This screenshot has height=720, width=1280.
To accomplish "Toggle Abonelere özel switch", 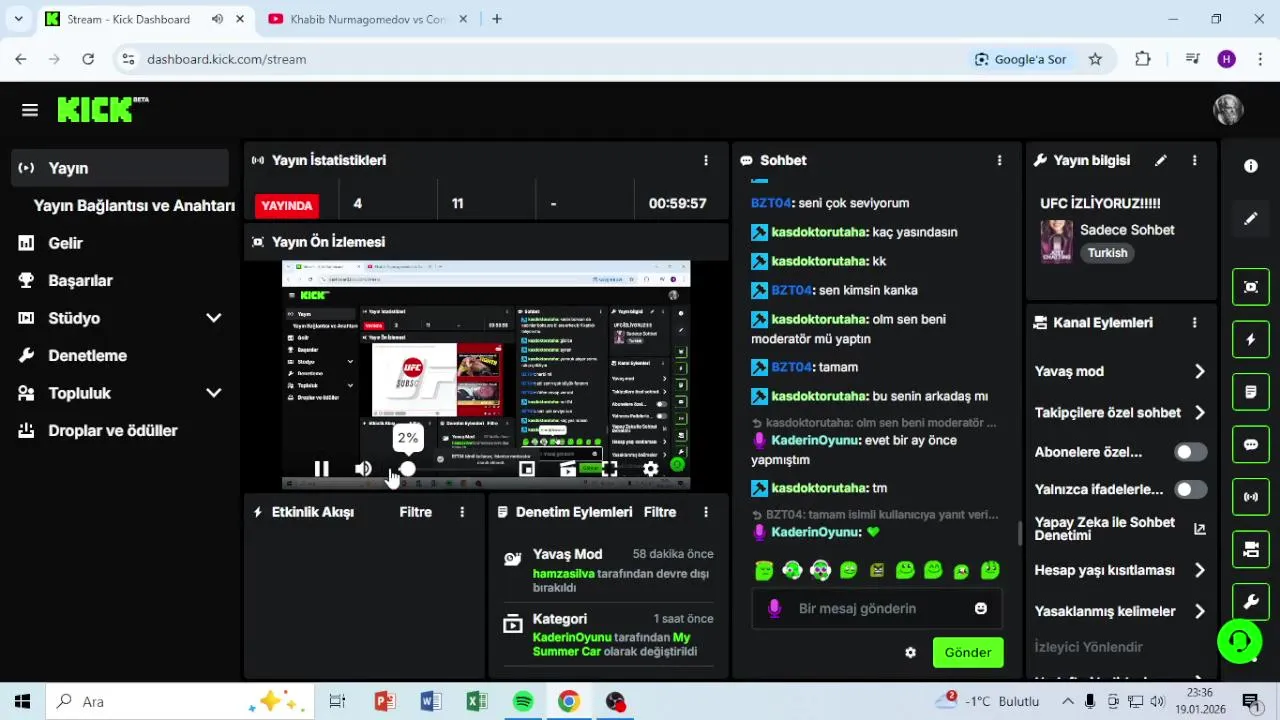I will click(x=1190, y=452).
